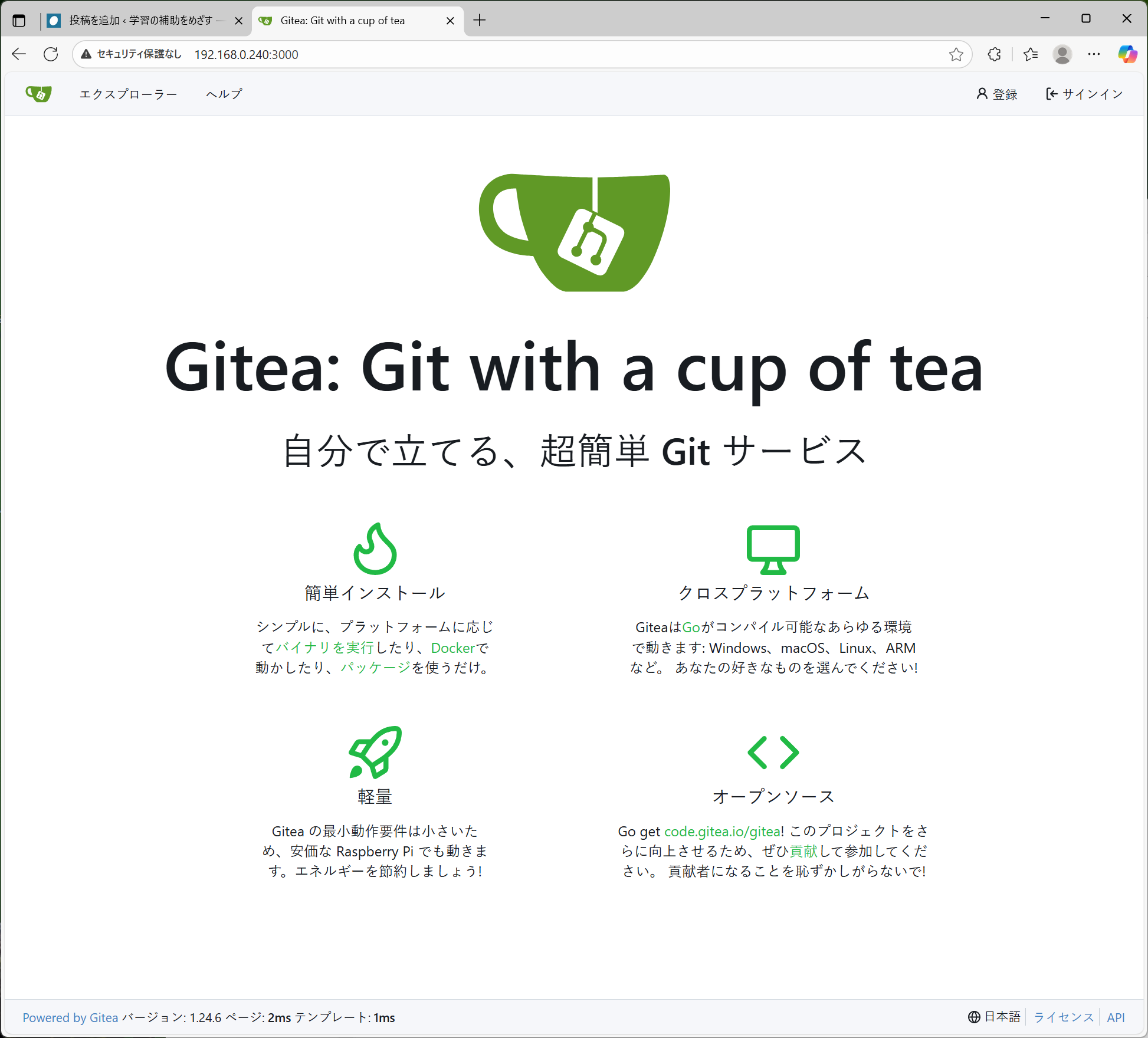
Task: Open the 日本語 language selector
Action: point(995,1017)
